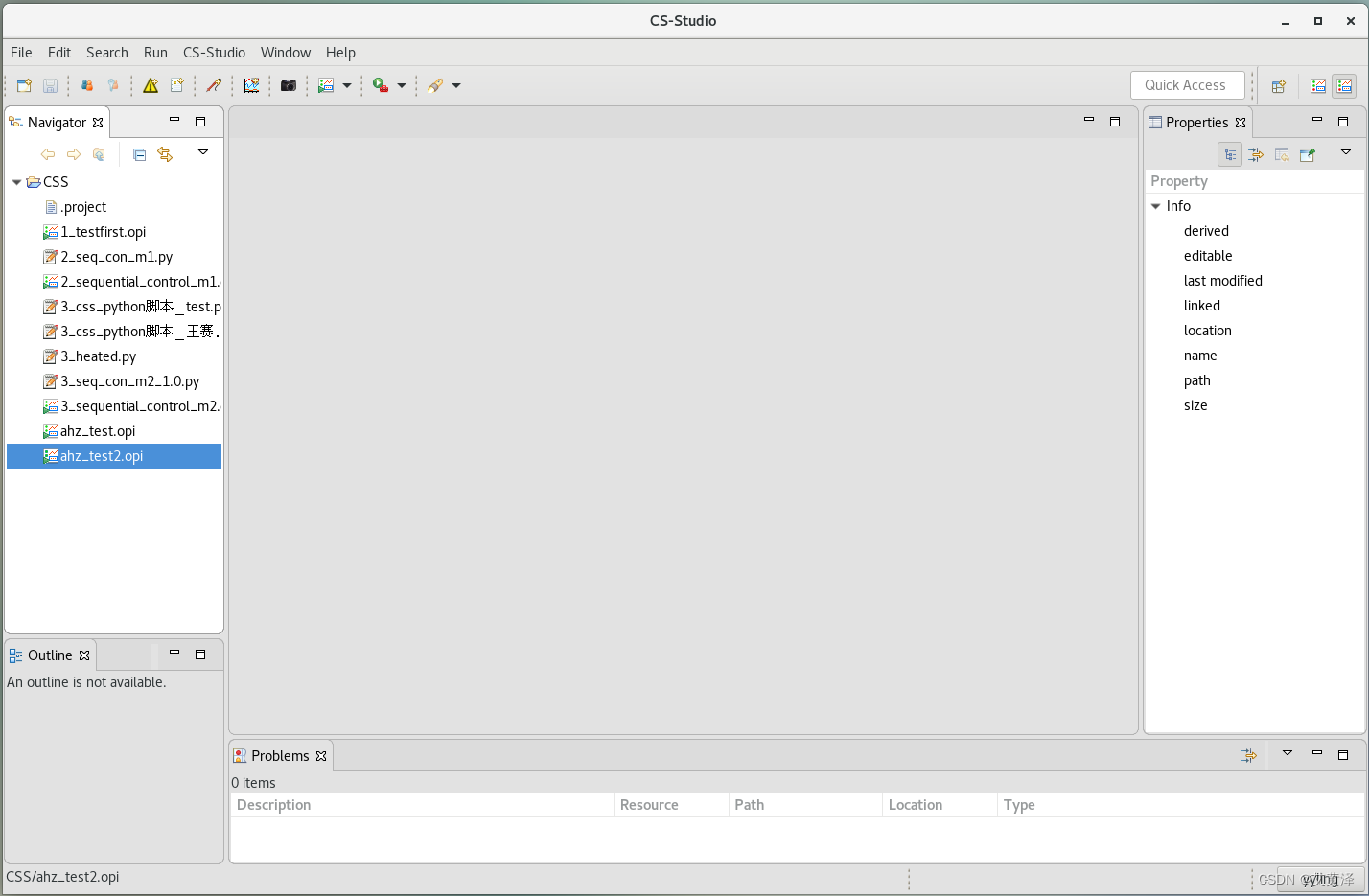The width and height of the screenshot is (1369, 896).
Task: Collapse the Info property category
Action: [1156, 206]
